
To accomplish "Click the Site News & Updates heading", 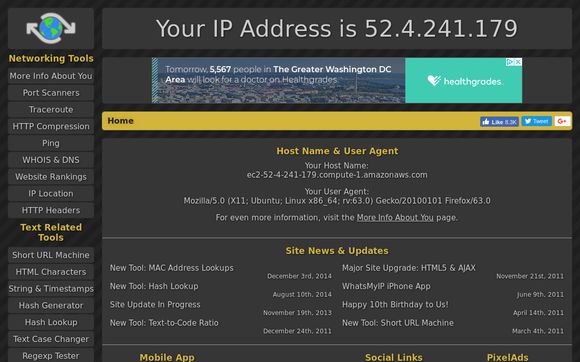I will pos(337,251).
